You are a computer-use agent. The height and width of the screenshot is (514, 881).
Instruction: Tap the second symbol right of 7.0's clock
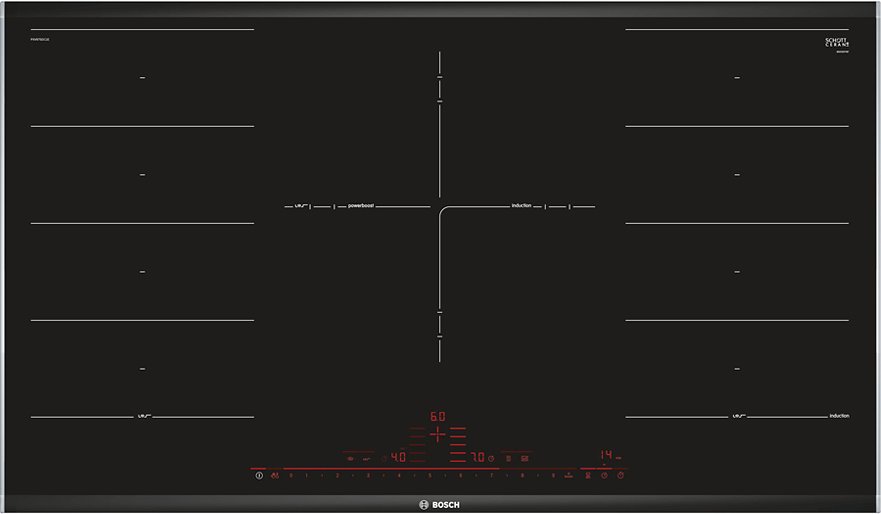(x=525, y=458)
